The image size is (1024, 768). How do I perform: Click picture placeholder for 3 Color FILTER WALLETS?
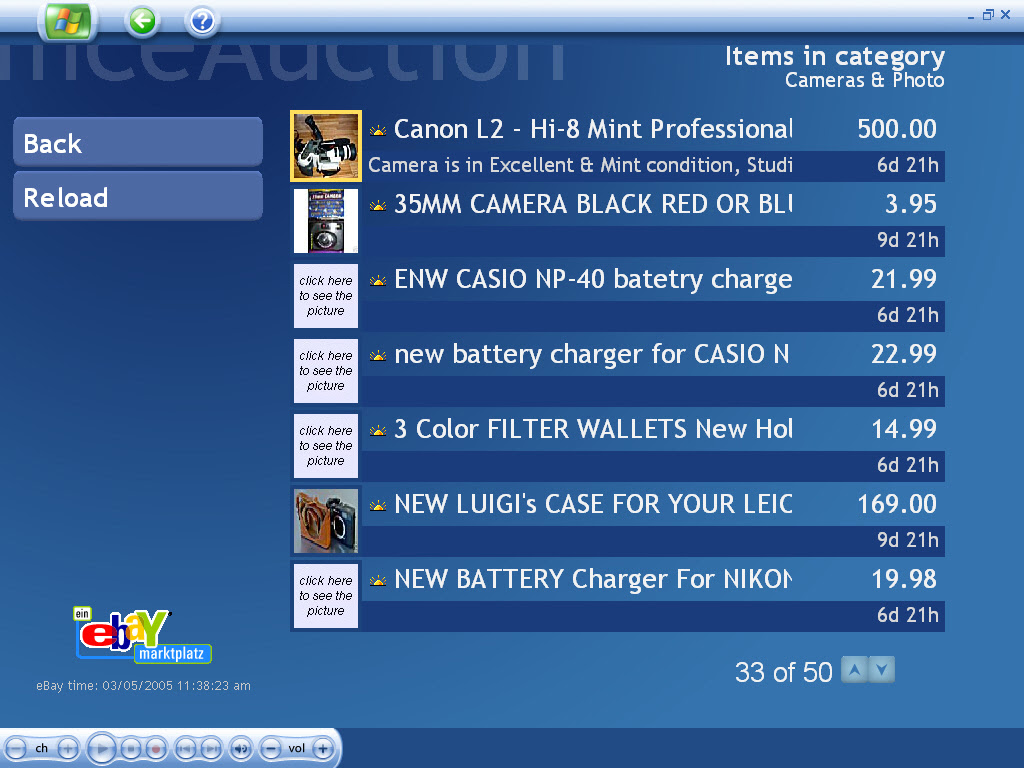[x=326, y=446]
